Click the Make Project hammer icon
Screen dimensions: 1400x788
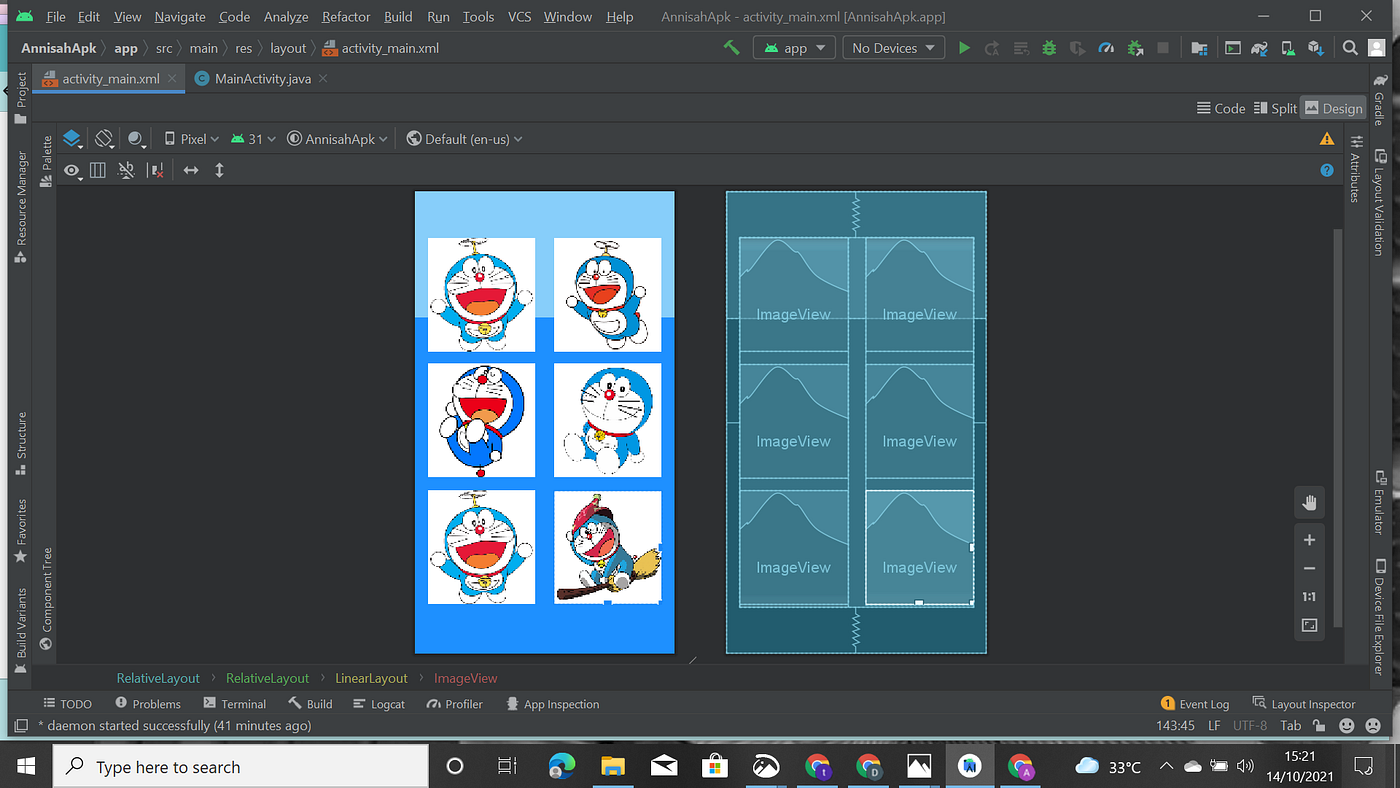[x=732, y=47]
